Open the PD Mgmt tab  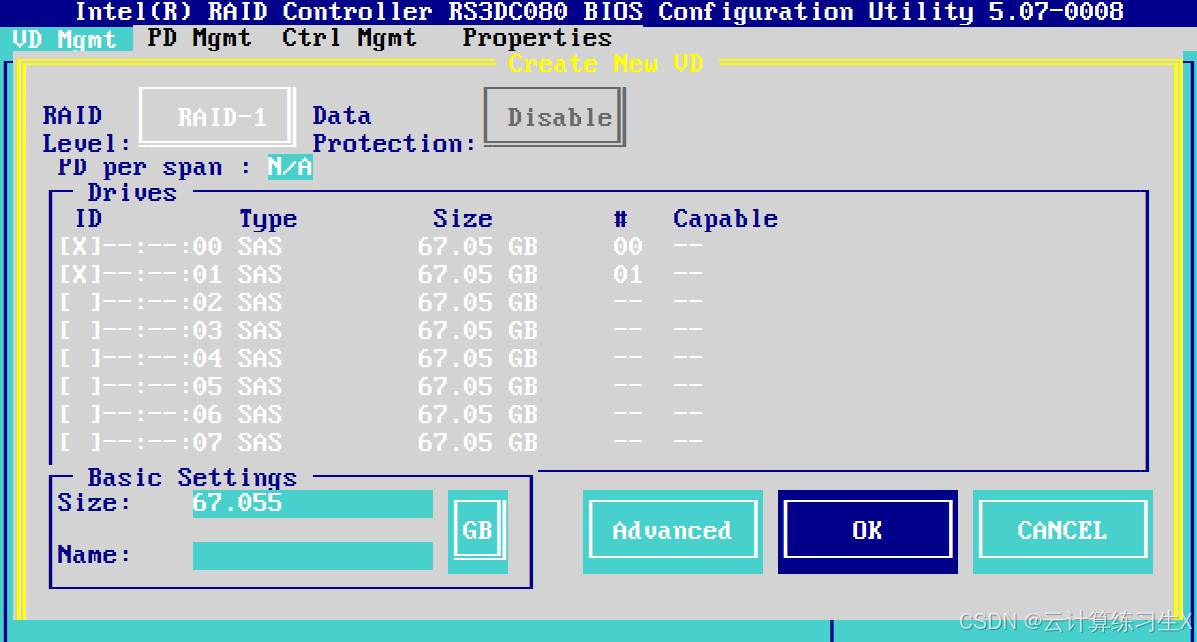pos(199,39)
